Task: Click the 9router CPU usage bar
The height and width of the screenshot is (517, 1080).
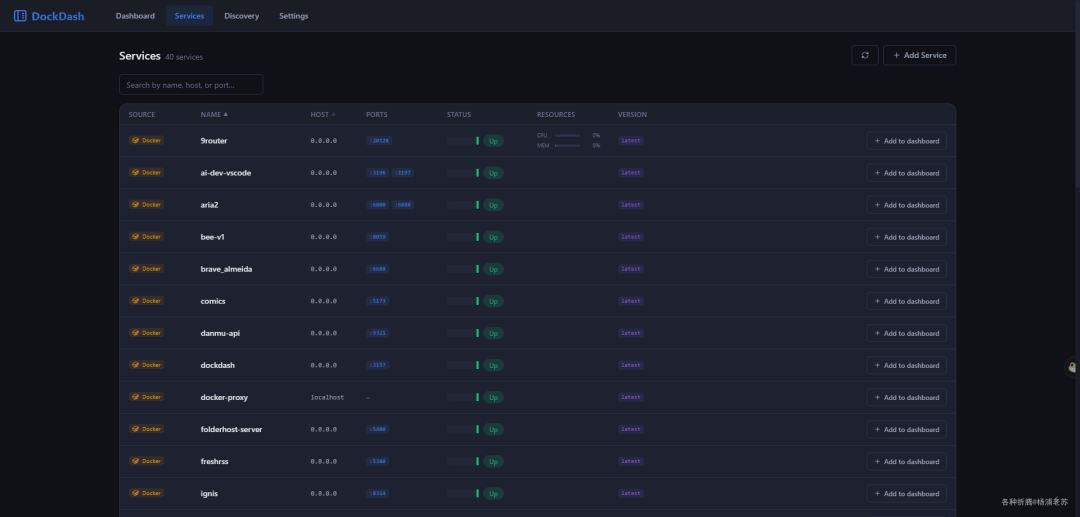Action: click(x=568, y=136)
